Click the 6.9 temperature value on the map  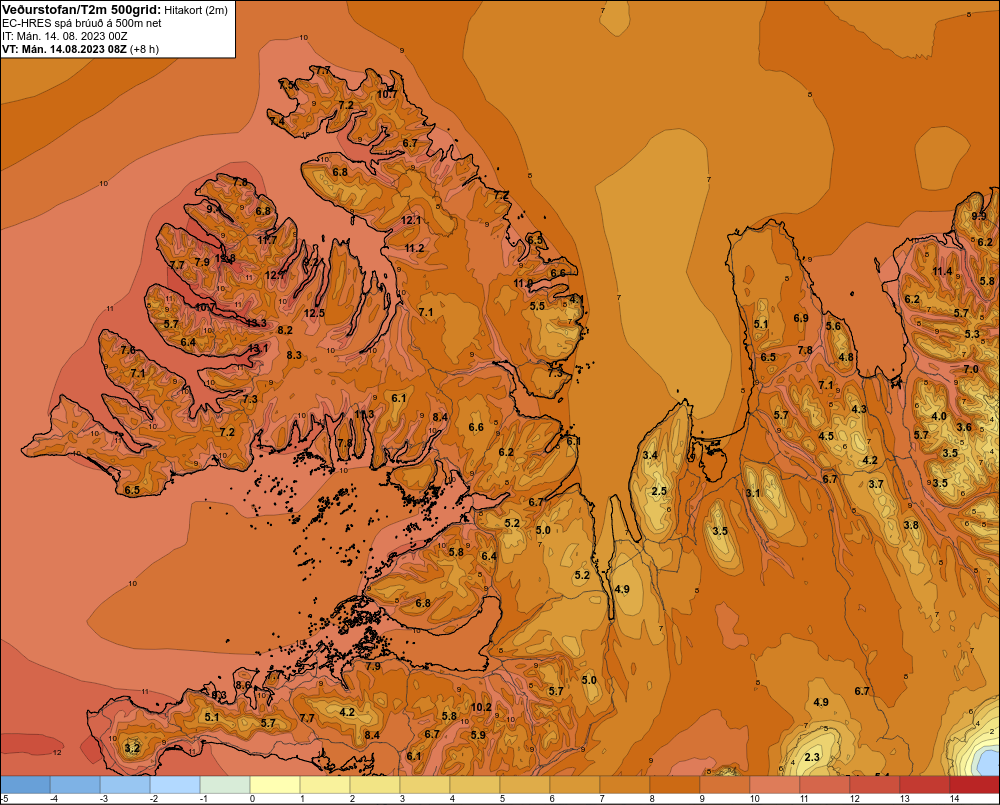pyautogui.click(x=801, y=318)
